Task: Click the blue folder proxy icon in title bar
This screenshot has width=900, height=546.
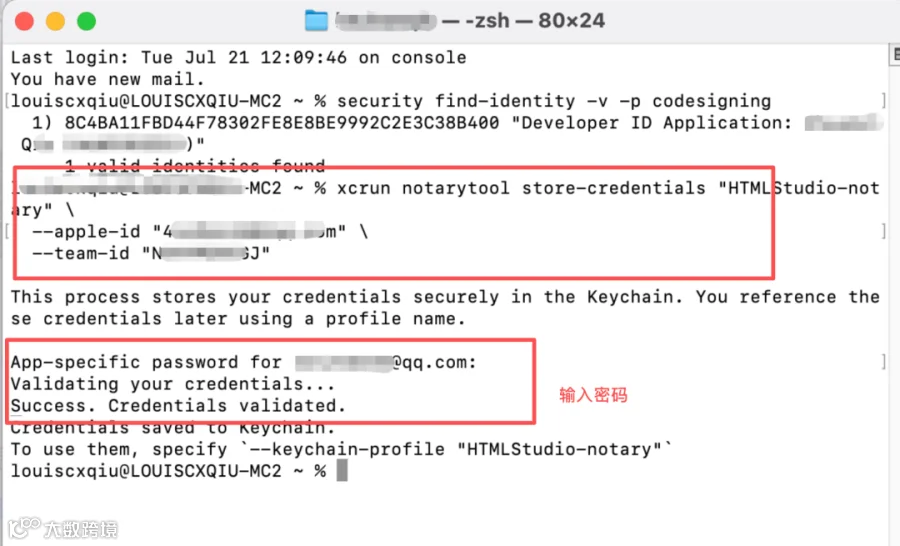Action: click(x=316, y=21)
